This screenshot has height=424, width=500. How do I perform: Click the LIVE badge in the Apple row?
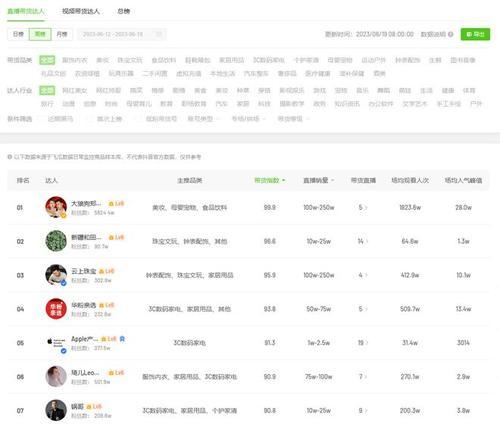pyautogui.click(x=109, y=339)
